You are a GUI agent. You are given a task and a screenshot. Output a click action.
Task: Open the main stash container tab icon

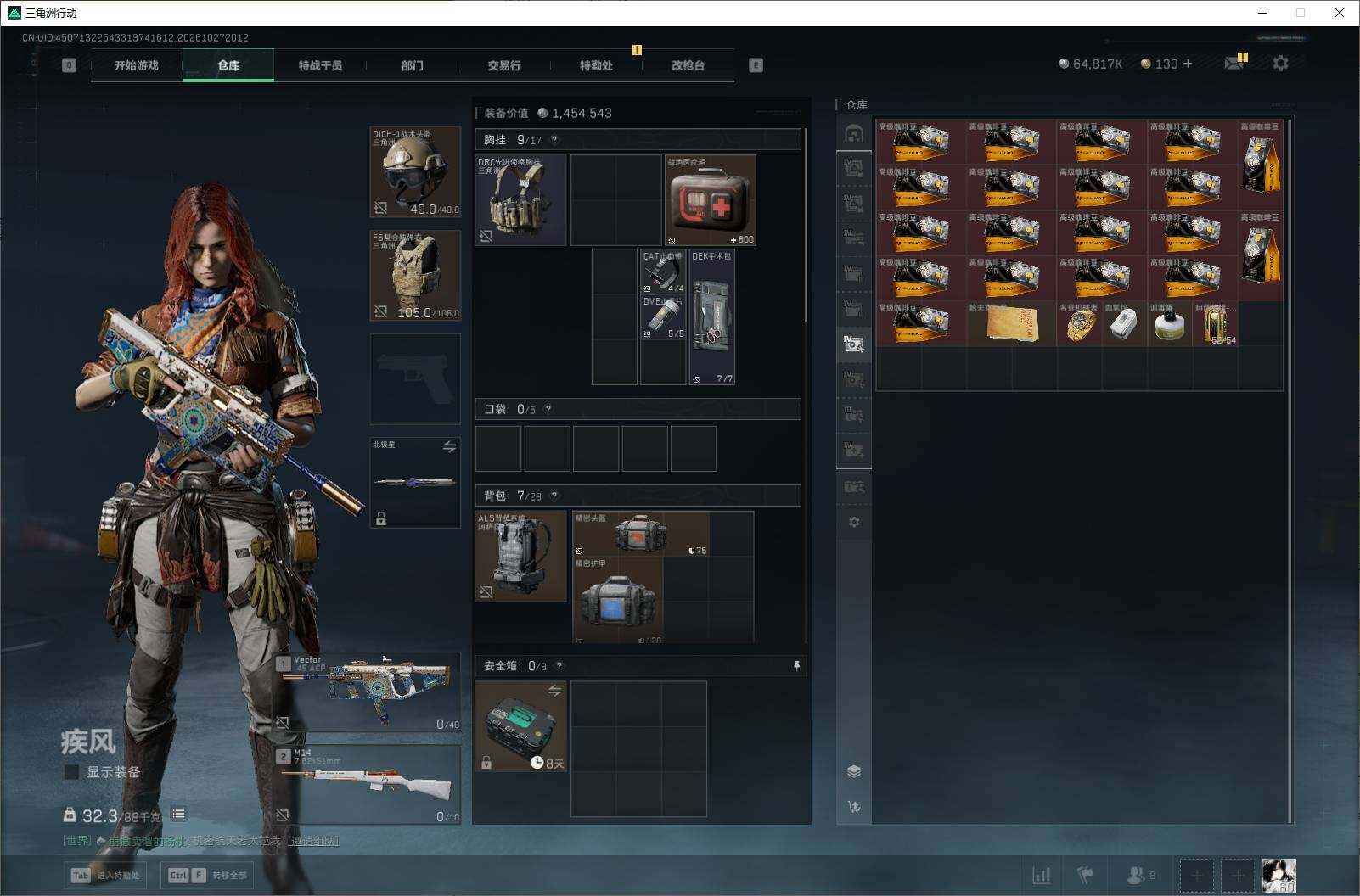click(x=854, y=133)
